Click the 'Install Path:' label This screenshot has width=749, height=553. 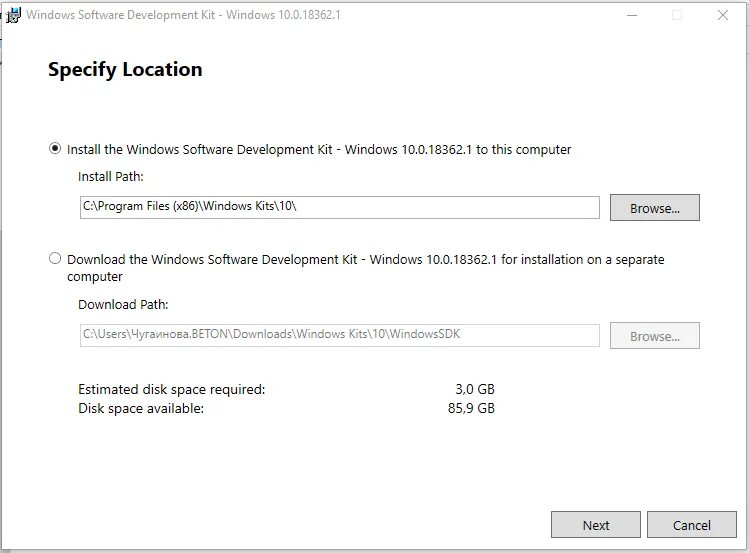coord(111,177)
